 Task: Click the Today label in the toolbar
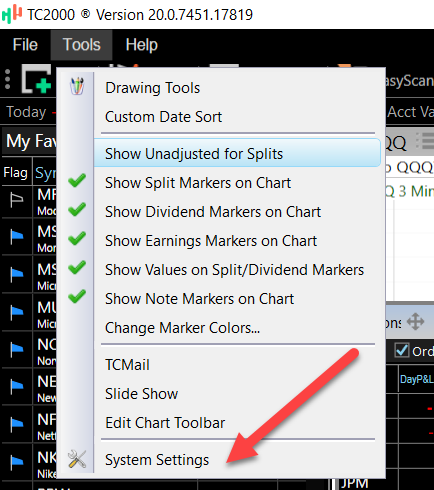pyautogui.click(x=26, y=112)
